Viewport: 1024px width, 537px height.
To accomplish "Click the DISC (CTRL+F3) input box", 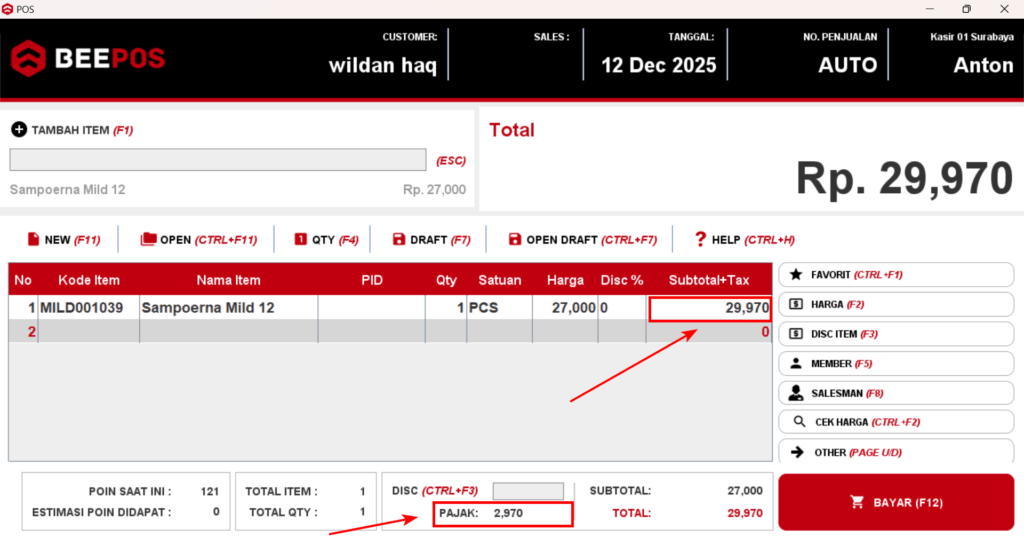I will click(528, 491).
